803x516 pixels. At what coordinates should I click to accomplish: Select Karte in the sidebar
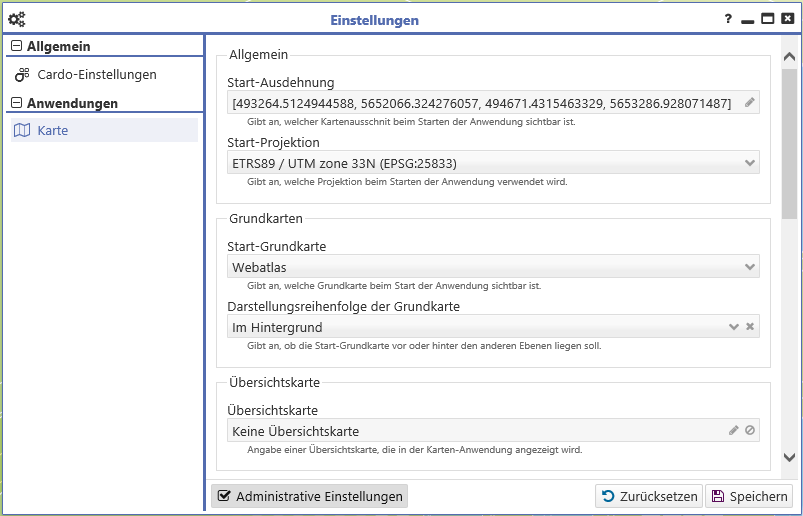52,131
